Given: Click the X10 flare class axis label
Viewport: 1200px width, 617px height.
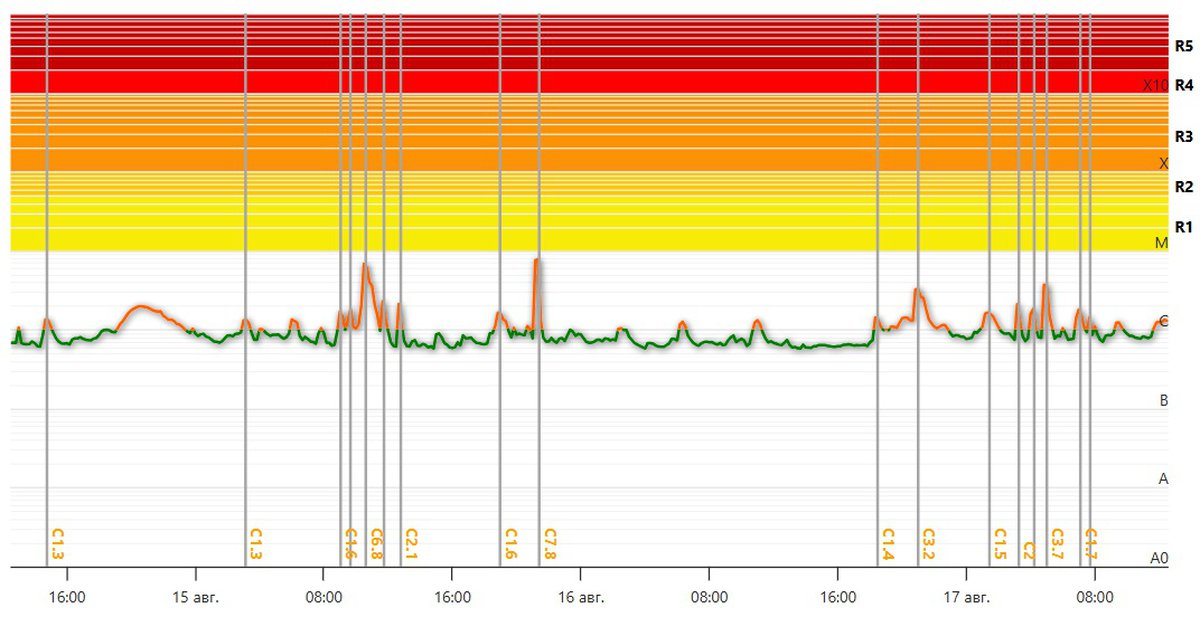Looking at the screenshot, I should coord(1155,85).
